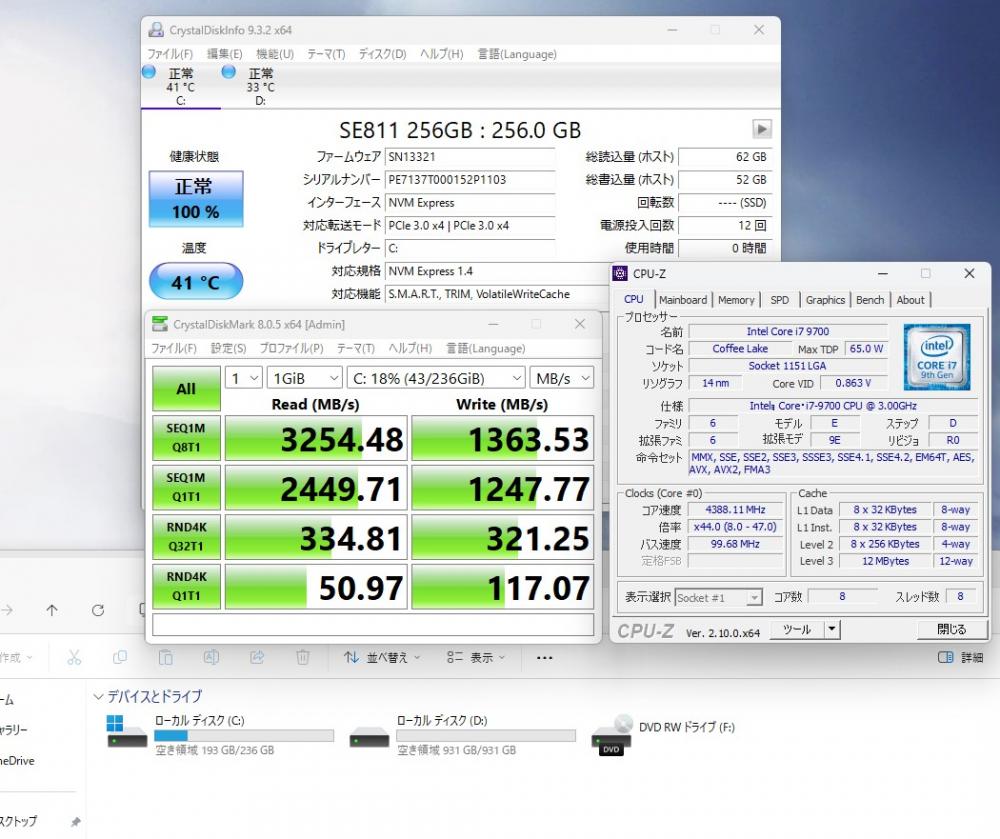Run the SEQ1M Q1T1 test
Image resolution: width=1000 pixels, height=839 pixels.
click(x=186, y=488)
